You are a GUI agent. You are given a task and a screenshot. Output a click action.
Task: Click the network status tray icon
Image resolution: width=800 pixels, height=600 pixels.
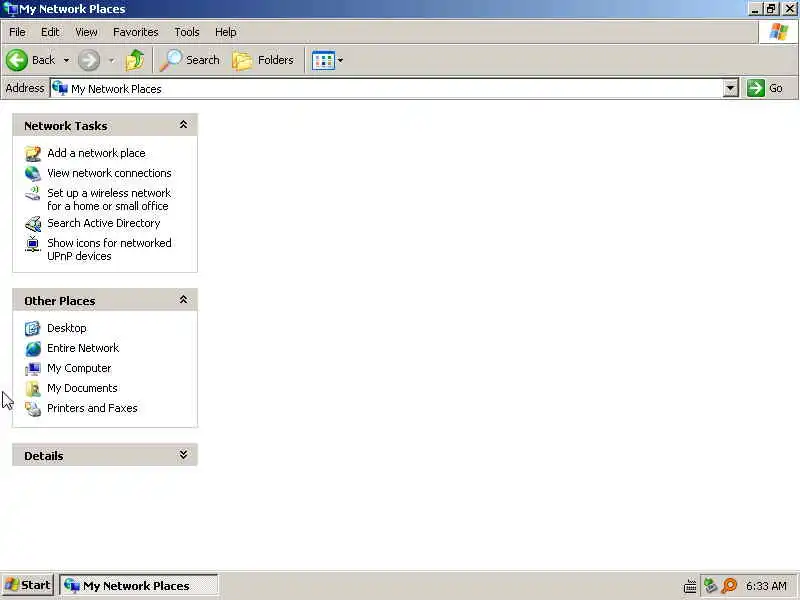710,585
